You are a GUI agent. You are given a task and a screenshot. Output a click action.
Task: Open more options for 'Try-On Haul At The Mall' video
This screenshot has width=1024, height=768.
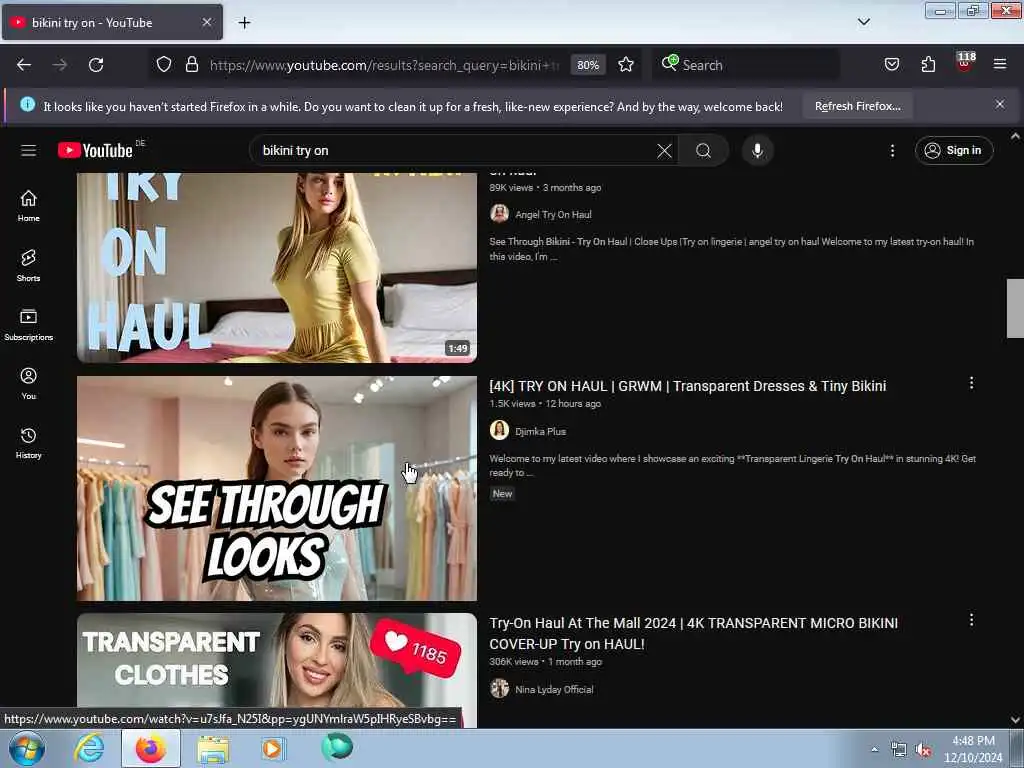[971, 620]
